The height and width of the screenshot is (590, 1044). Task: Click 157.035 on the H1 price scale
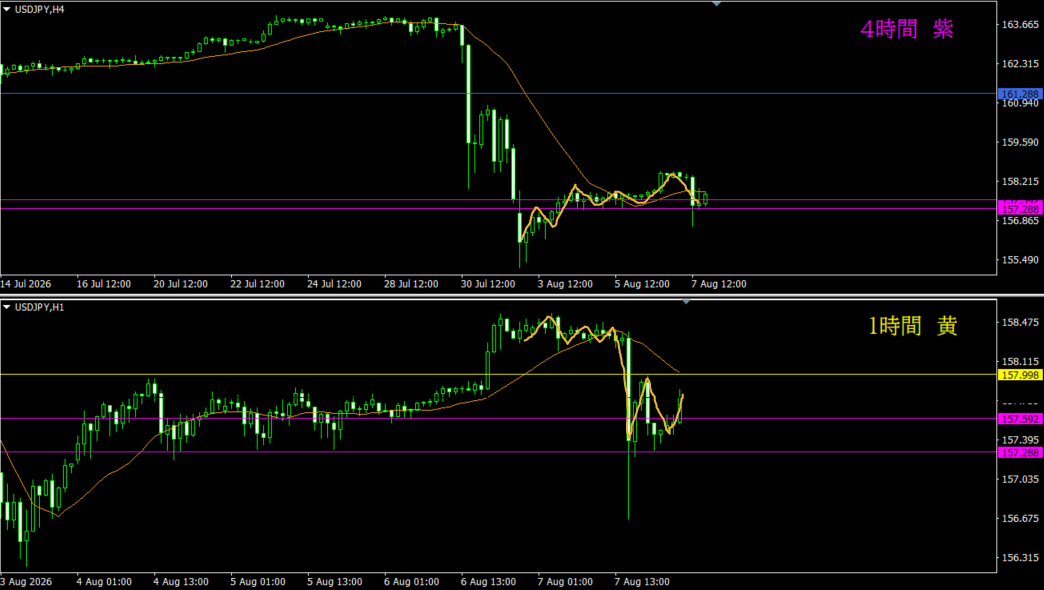pyautogui.click(x=1020, y=479)
